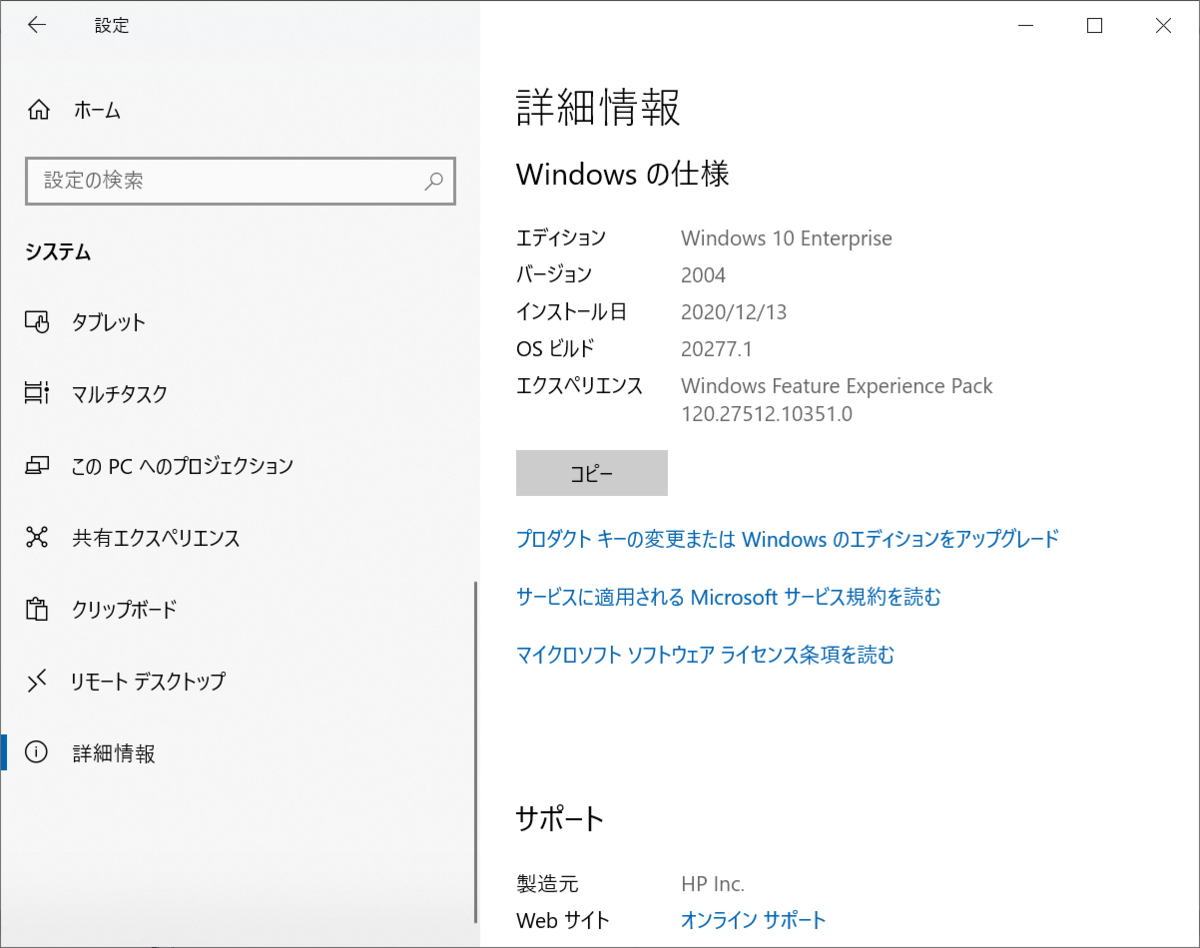Click the manufacturer value HP Inc.

click(713, 884)
